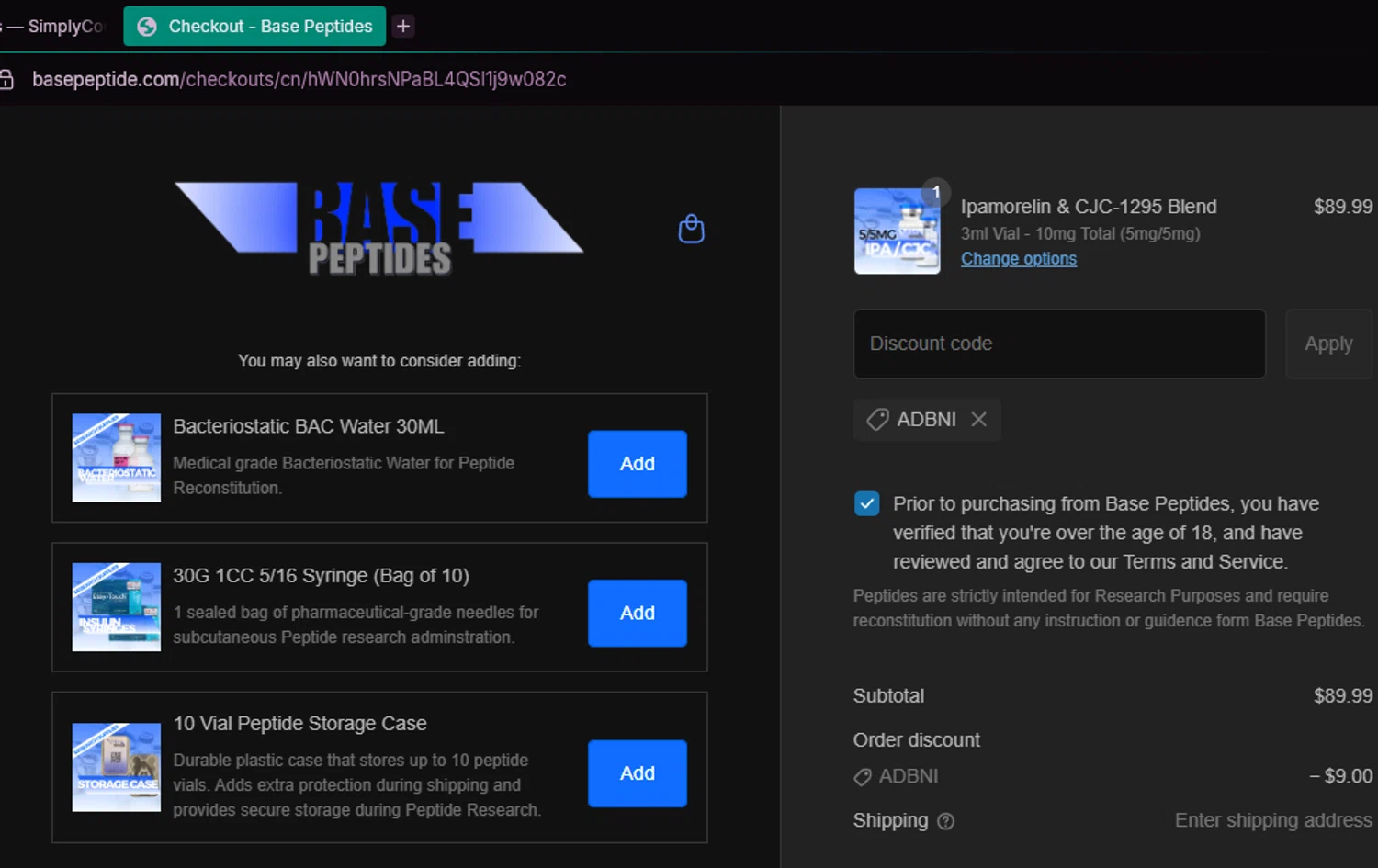Viewport: 1378px width, 868px height.
Task: Select the Checkout - Base Peptides tab
Action: pyautogui.click(x=254, y=27)
